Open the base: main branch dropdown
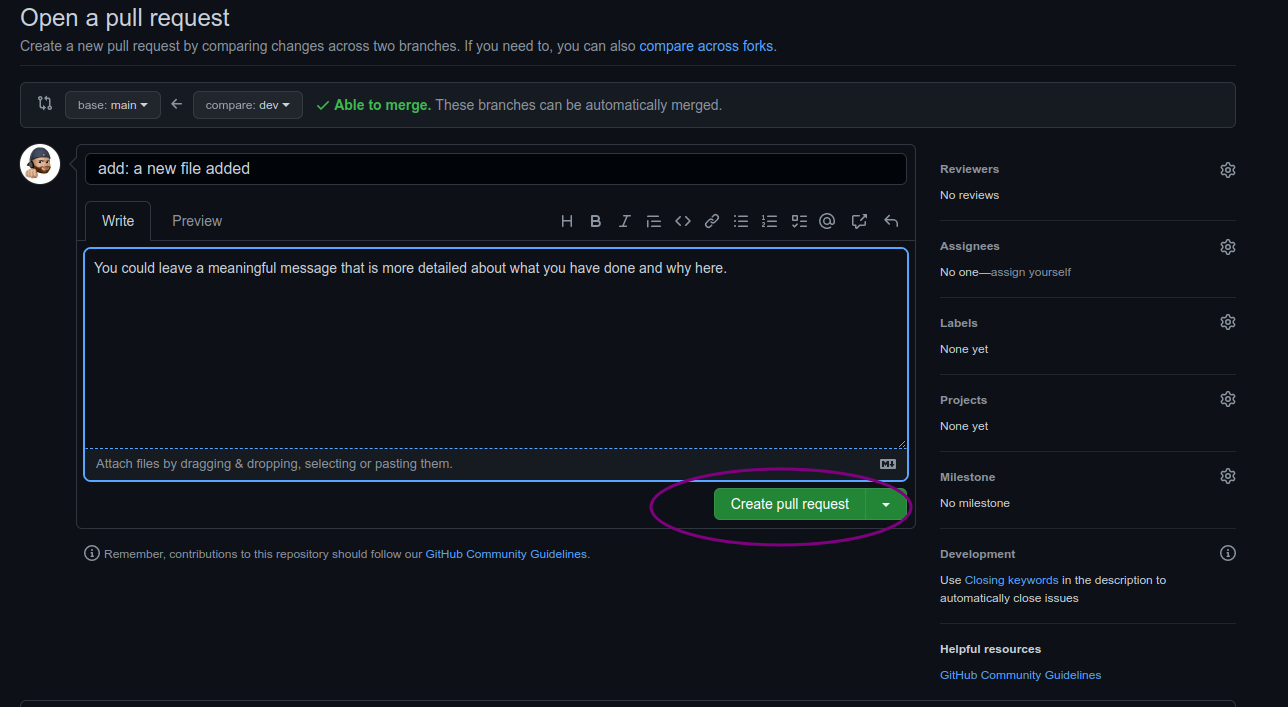Image resolution: width=1288 pixels, height=707 pixels. click(x=113, y=105)
